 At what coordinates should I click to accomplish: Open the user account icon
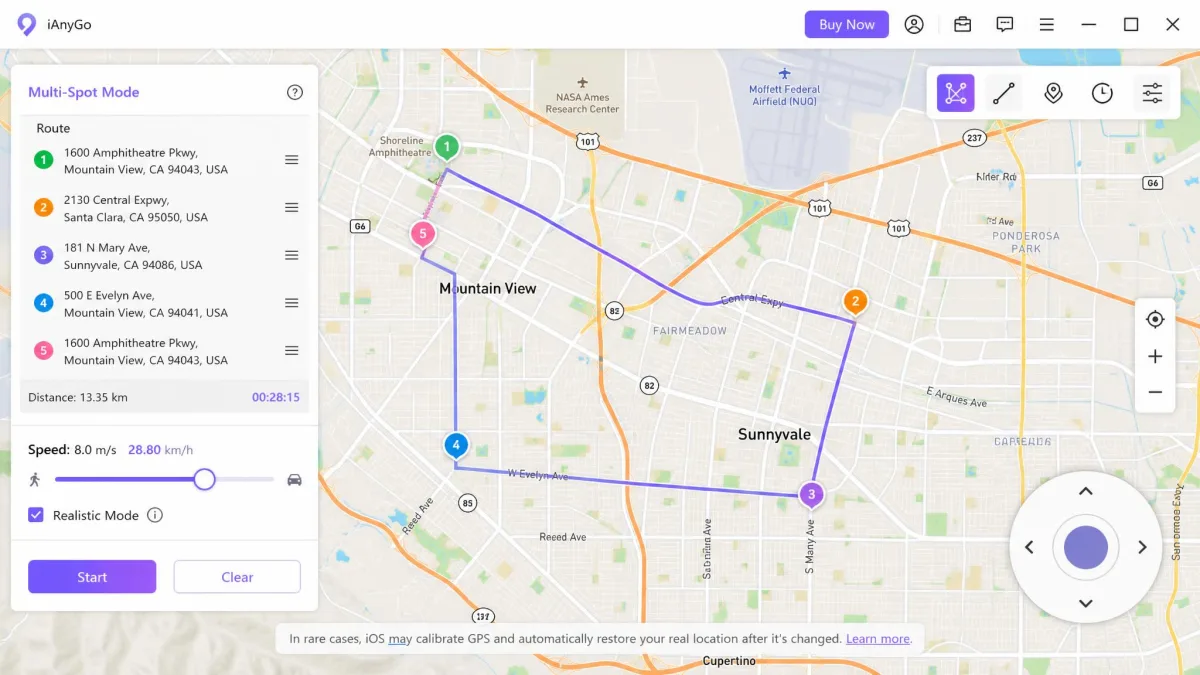click(914, 25)
